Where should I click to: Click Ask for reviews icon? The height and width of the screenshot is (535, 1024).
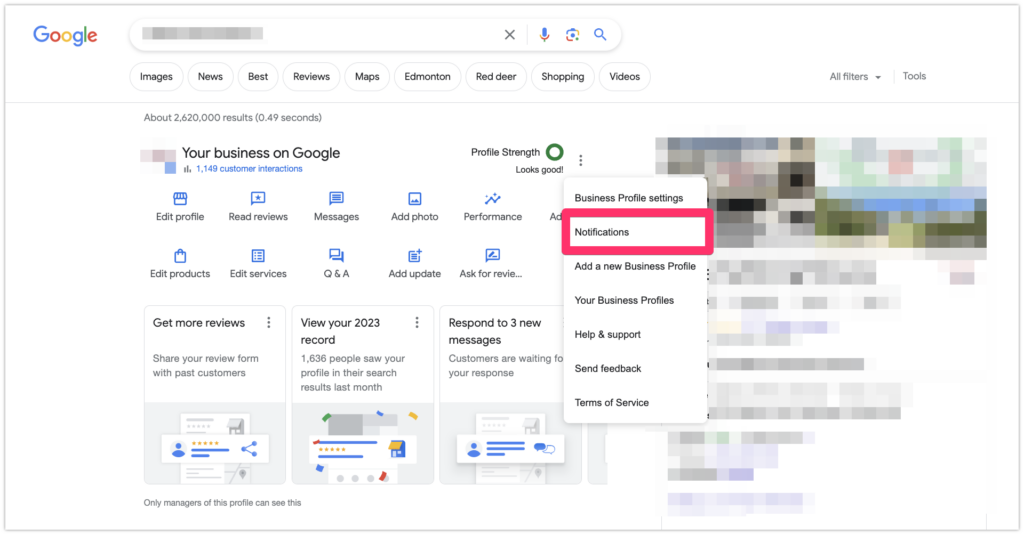tap(492, 255)
